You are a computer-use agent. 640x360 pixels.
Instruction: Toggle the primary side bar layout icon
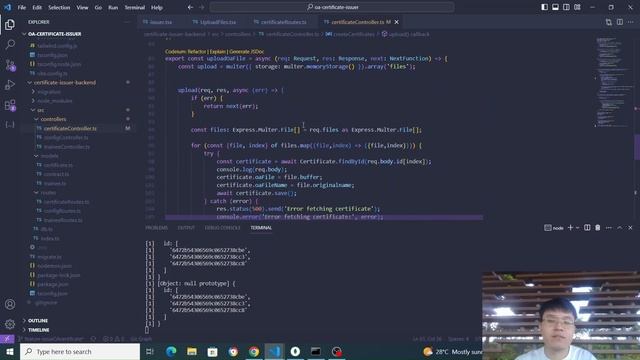pos(544,7)
